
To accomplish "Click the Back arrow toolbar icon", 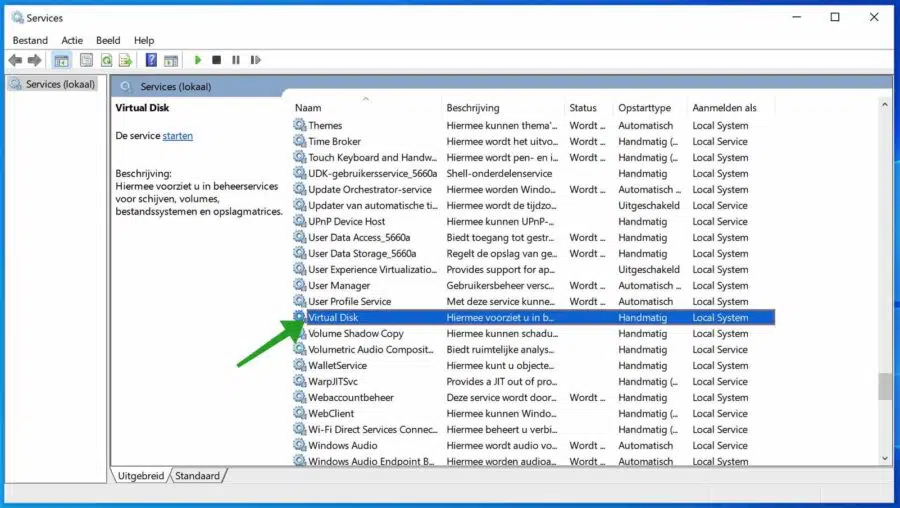I will coord(15,60).
